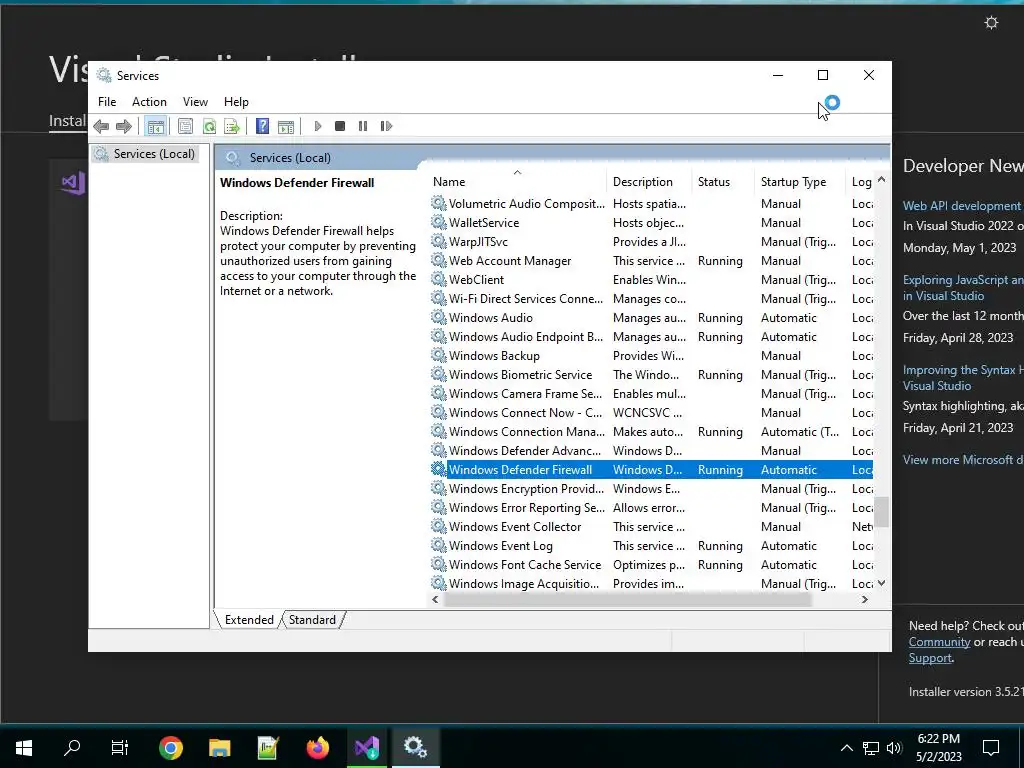
Task: Click the horizontal scrollbar left arrow
Action: (436, 600)
